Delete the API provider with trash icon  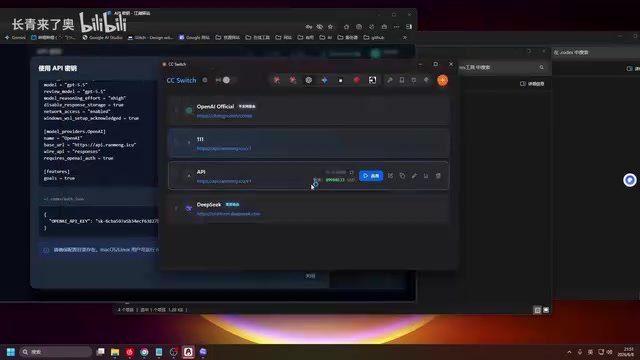point(438,176)
